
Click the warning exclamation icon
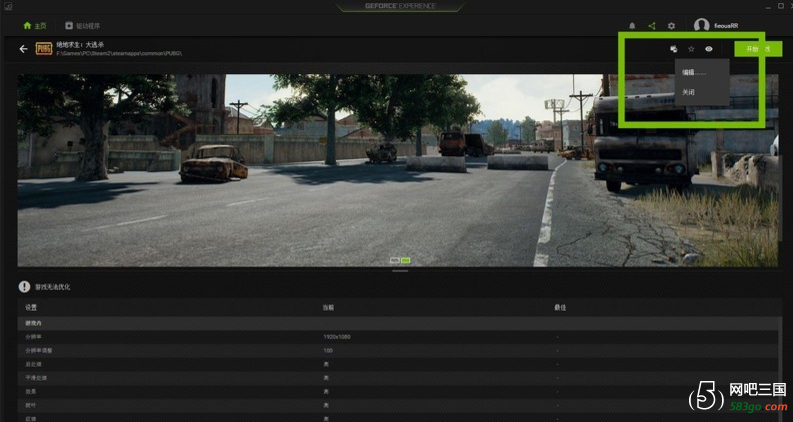[24, 287]
